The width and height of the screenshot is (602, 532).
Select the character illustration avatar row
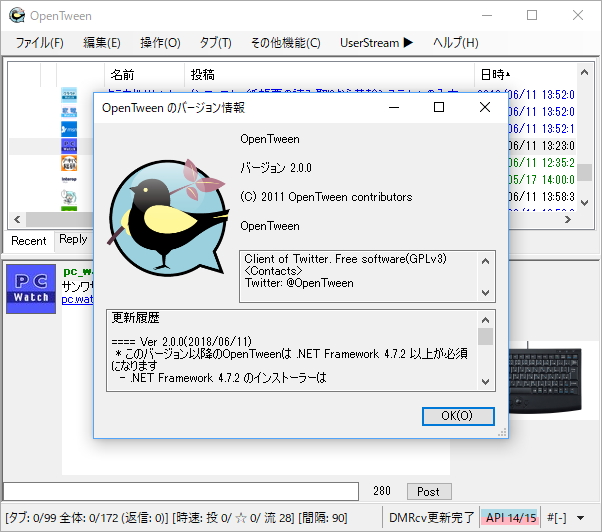[69, 197]
